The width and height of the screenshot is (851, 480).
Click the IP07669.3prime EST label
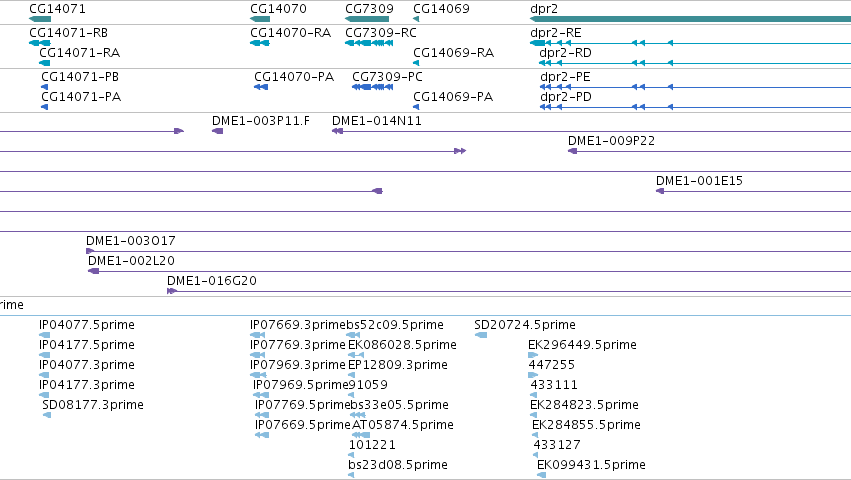pos(298,325)
